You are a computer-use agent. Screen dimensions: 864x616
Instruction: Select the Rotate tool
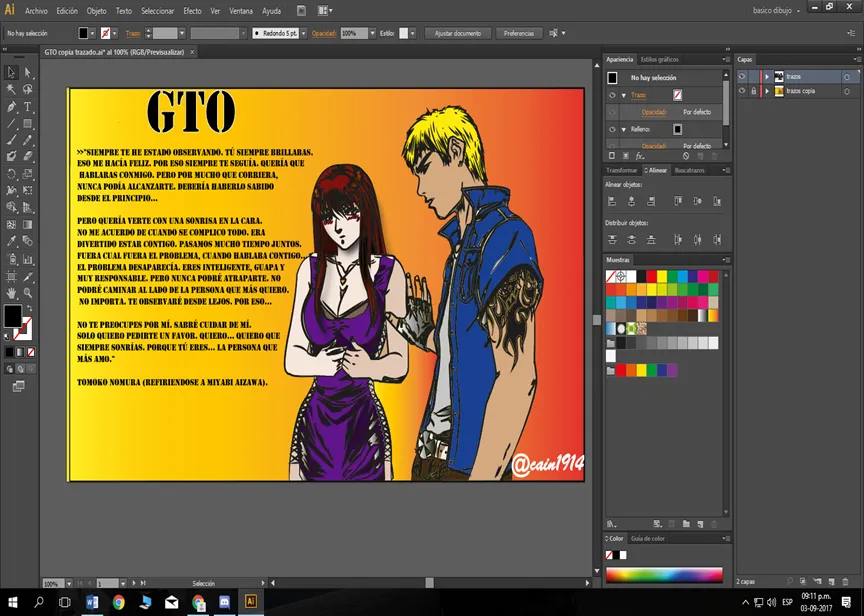click(x=11, y=174)
